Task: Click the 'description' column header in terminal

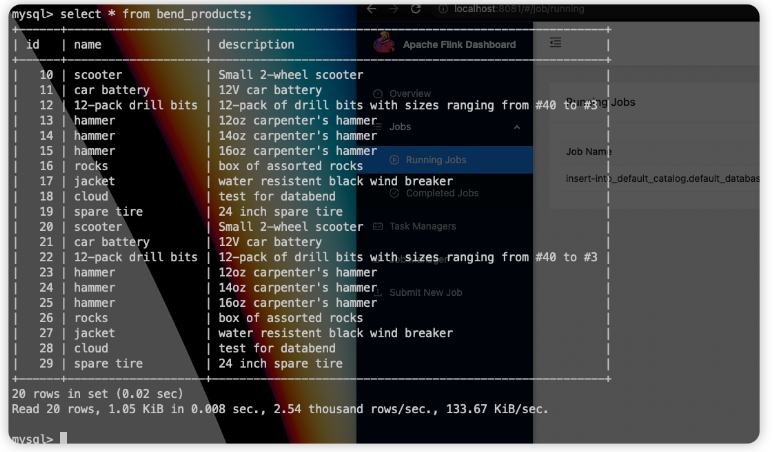Action: point(256,45)
